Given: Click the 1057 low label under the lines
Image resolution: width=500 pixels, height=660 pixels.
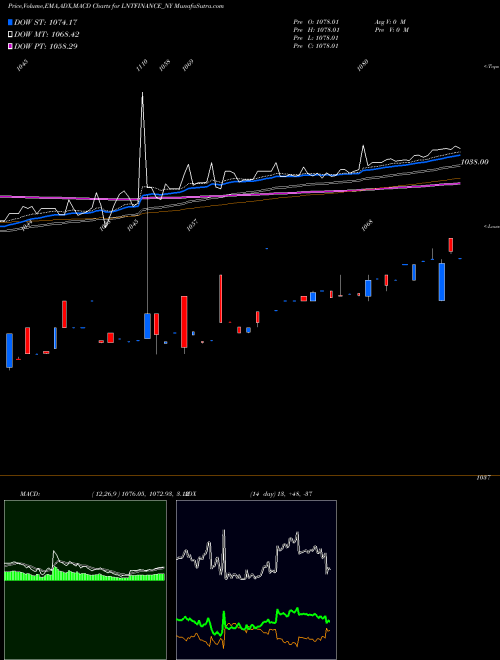Looking at the screenshot, I should pyautogui.click(x=192, y=225).
